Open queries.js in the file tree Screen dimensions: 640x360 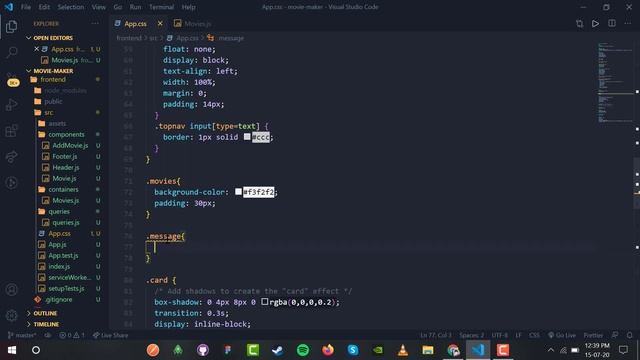click(x=66, y=222)
